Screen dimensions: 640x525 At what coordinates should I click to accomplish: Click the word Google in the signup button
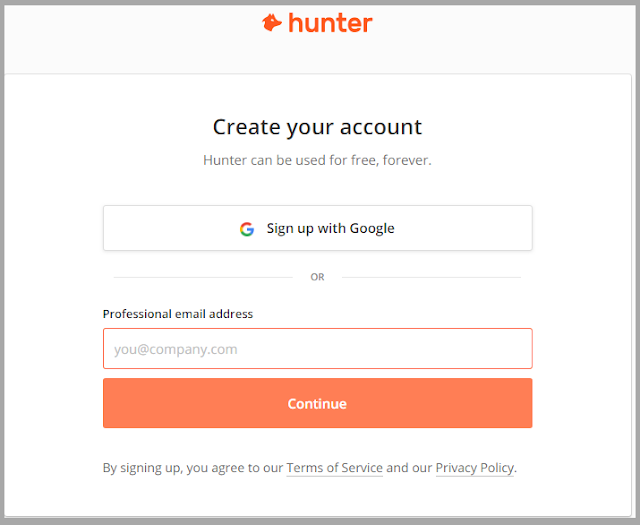coord(372,229)
